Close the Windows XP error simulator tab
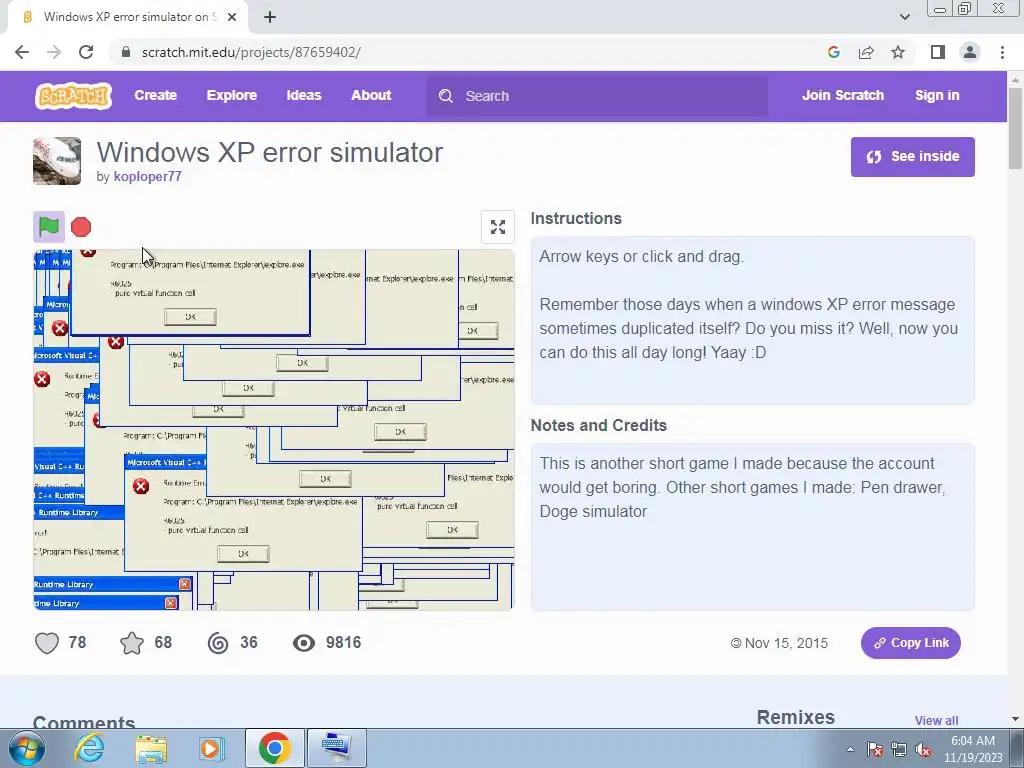The height and width of the screenshot is (768, 1024). (232, 18)
